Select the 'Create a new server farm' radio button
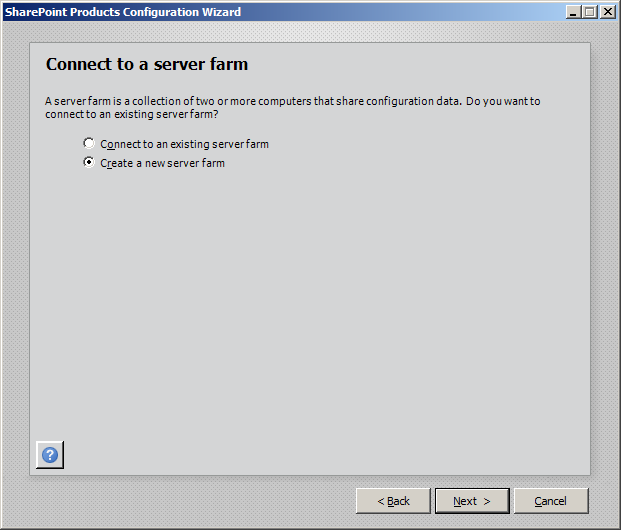This screenshot has width=621, height=530. pyautogui.click(x=89, y=162)
